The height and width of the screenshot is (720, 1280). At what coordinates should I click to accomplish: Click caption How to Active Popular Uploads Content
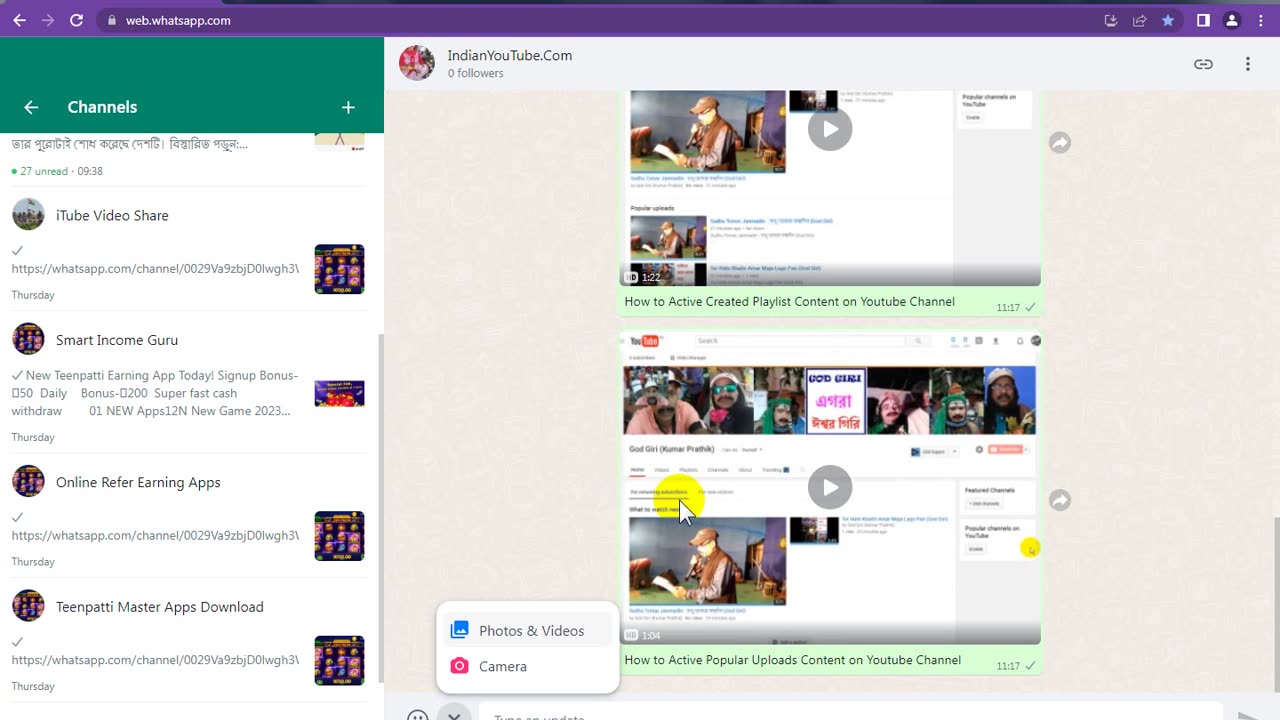792,660
